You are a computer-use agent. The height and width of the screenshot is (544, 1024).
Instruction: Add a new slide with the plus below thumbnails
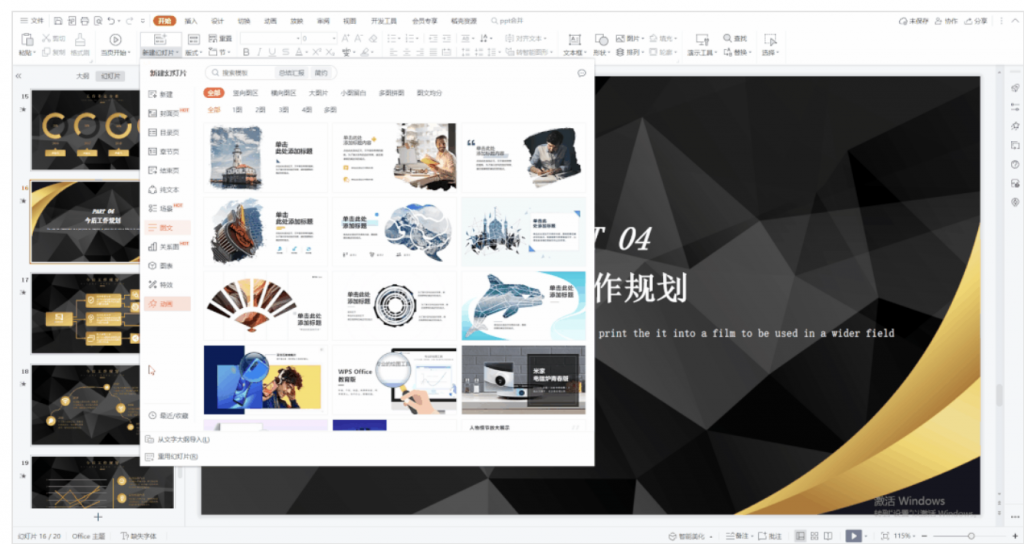[98, 517]
